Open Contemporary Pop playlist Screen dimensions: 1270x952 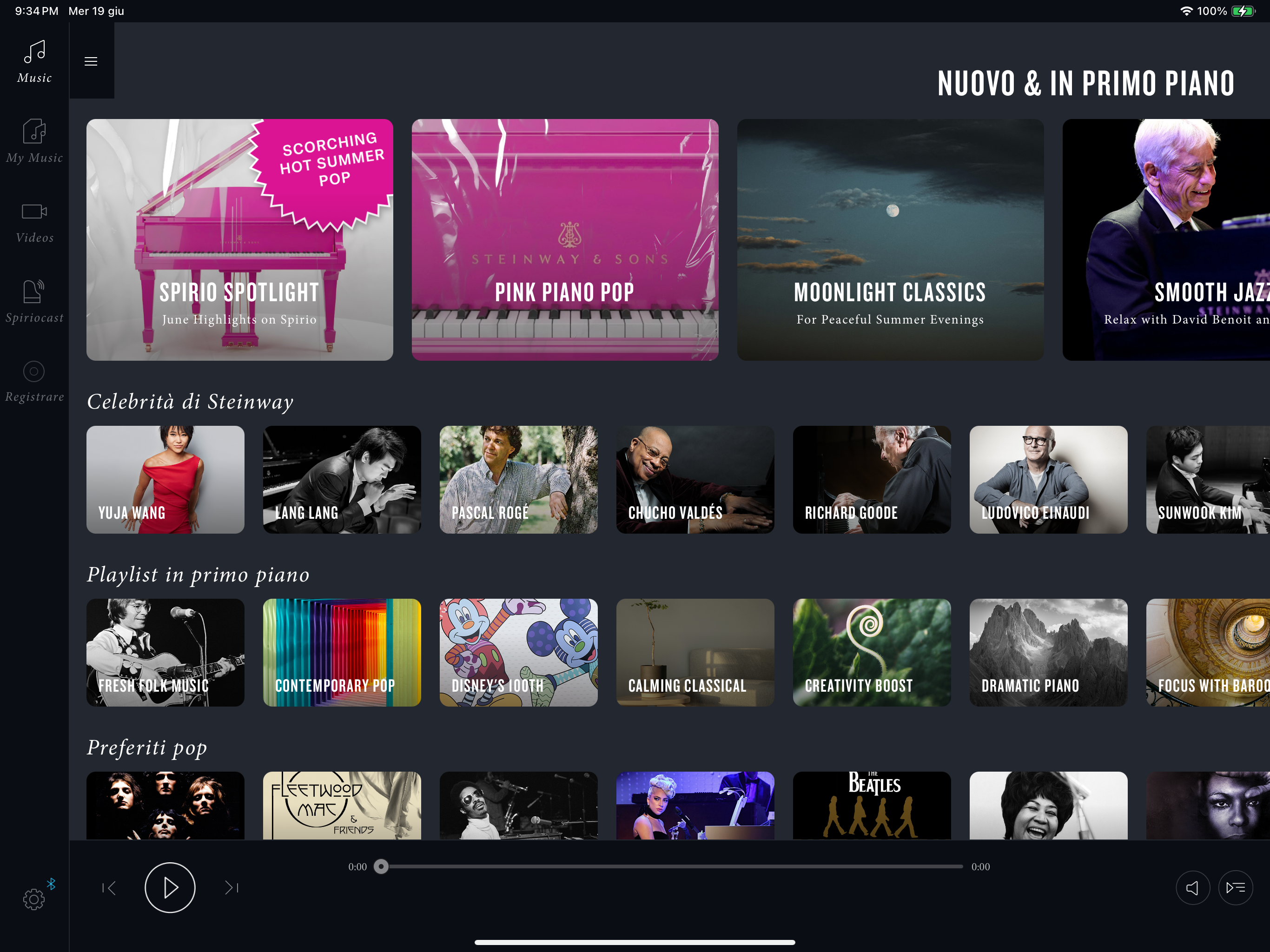(x=342, y=652)
